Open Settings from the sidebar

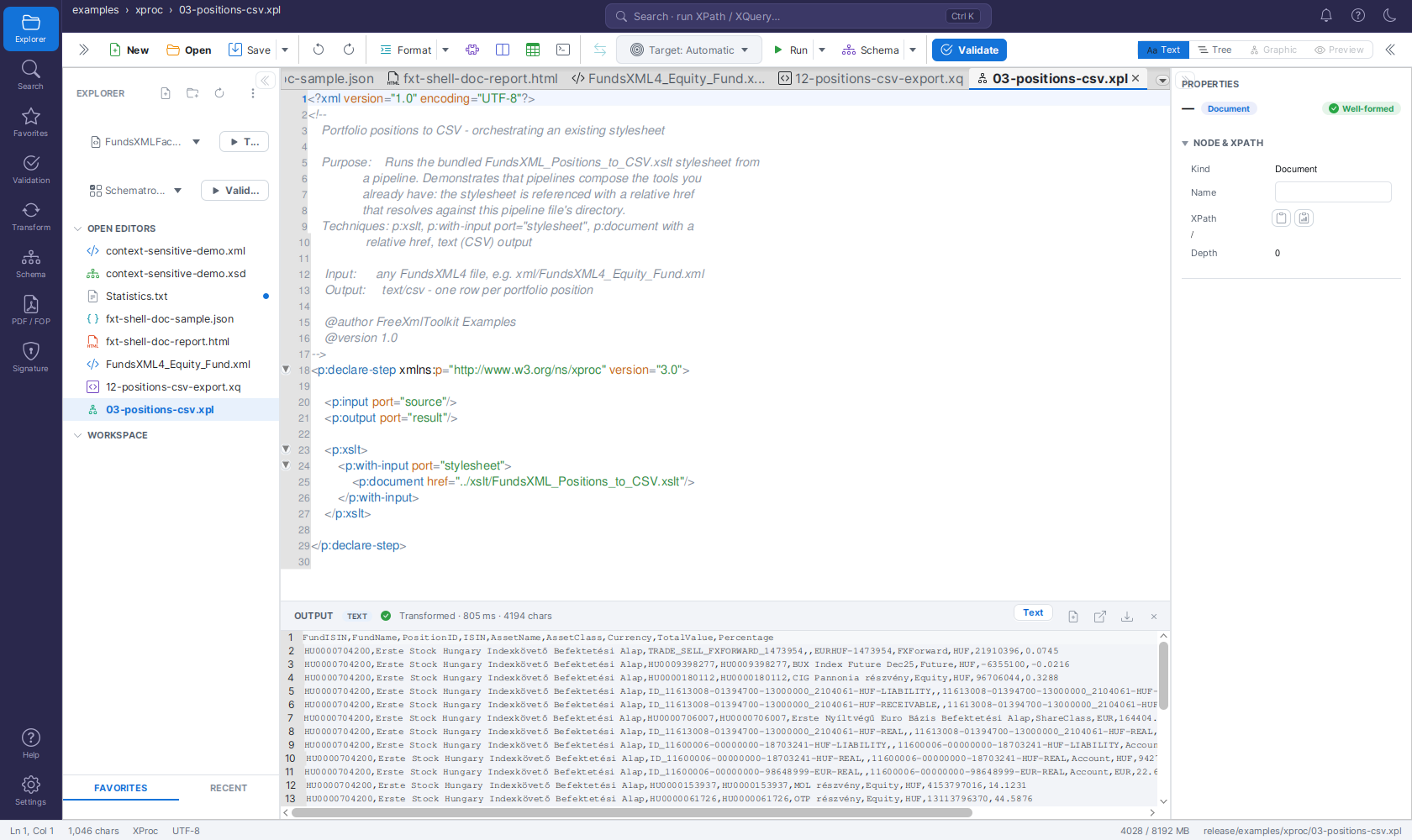coord(31,790)
